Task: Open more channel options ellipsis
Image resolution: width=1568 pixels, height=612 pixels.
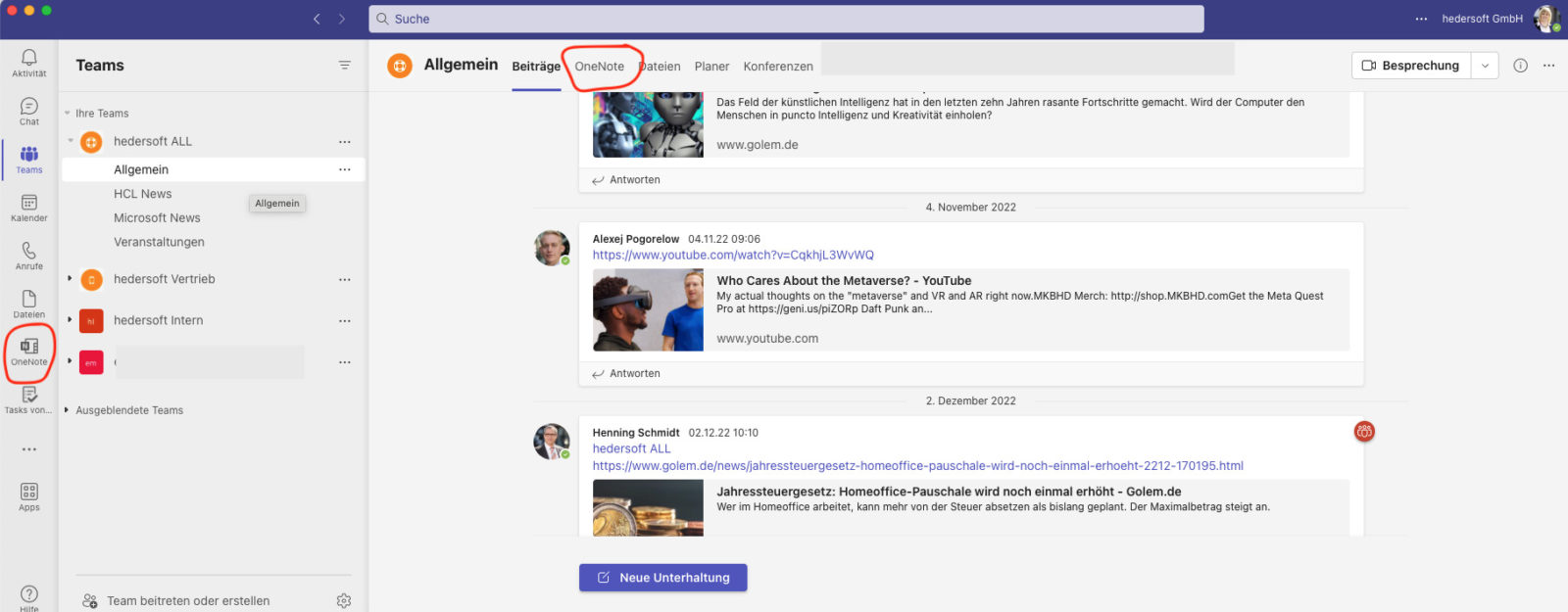Action: 1548,66
